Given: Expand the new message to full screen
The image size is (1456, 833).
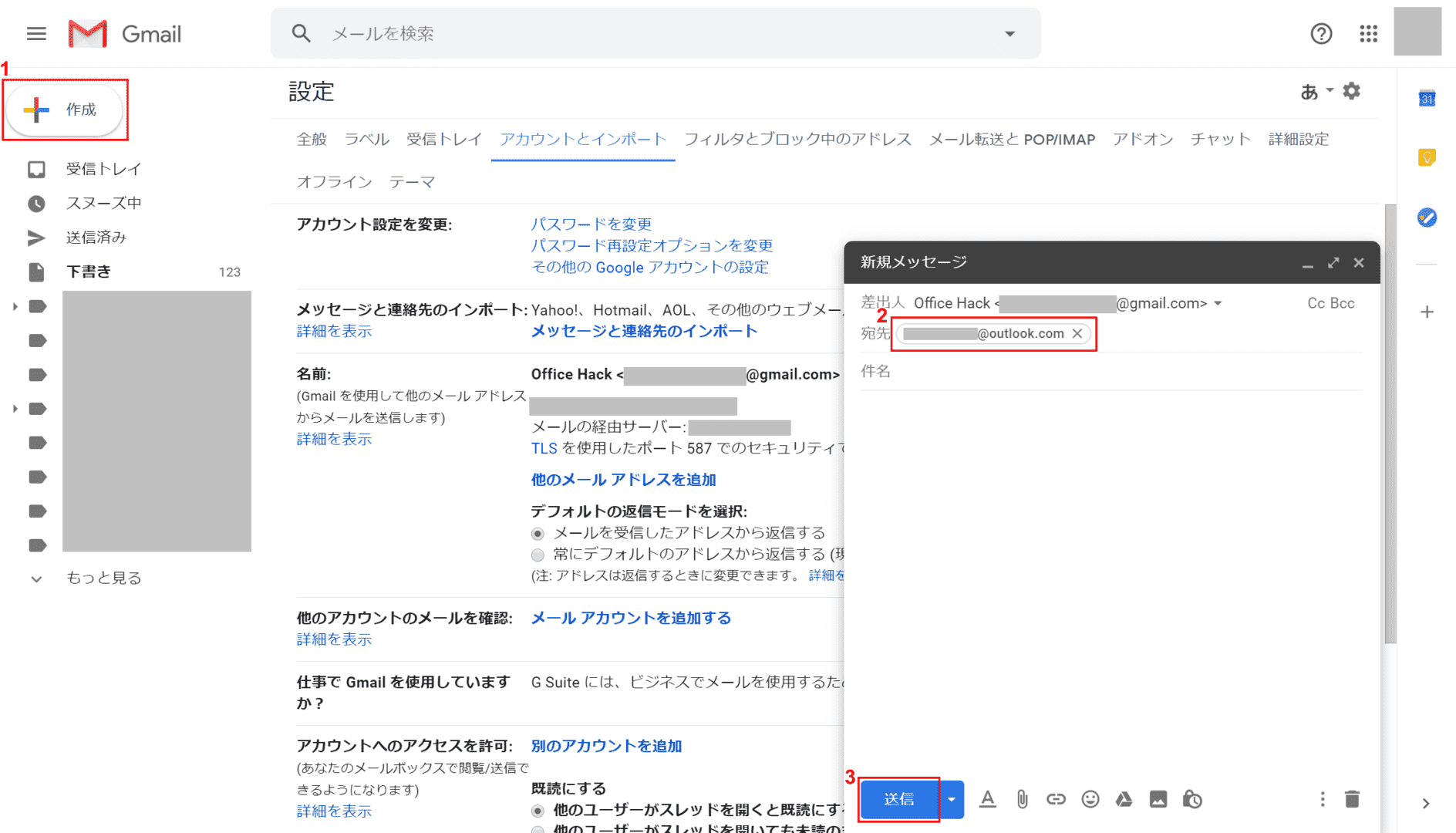Looking at the screenshot, I should [x=1333, y=263].
